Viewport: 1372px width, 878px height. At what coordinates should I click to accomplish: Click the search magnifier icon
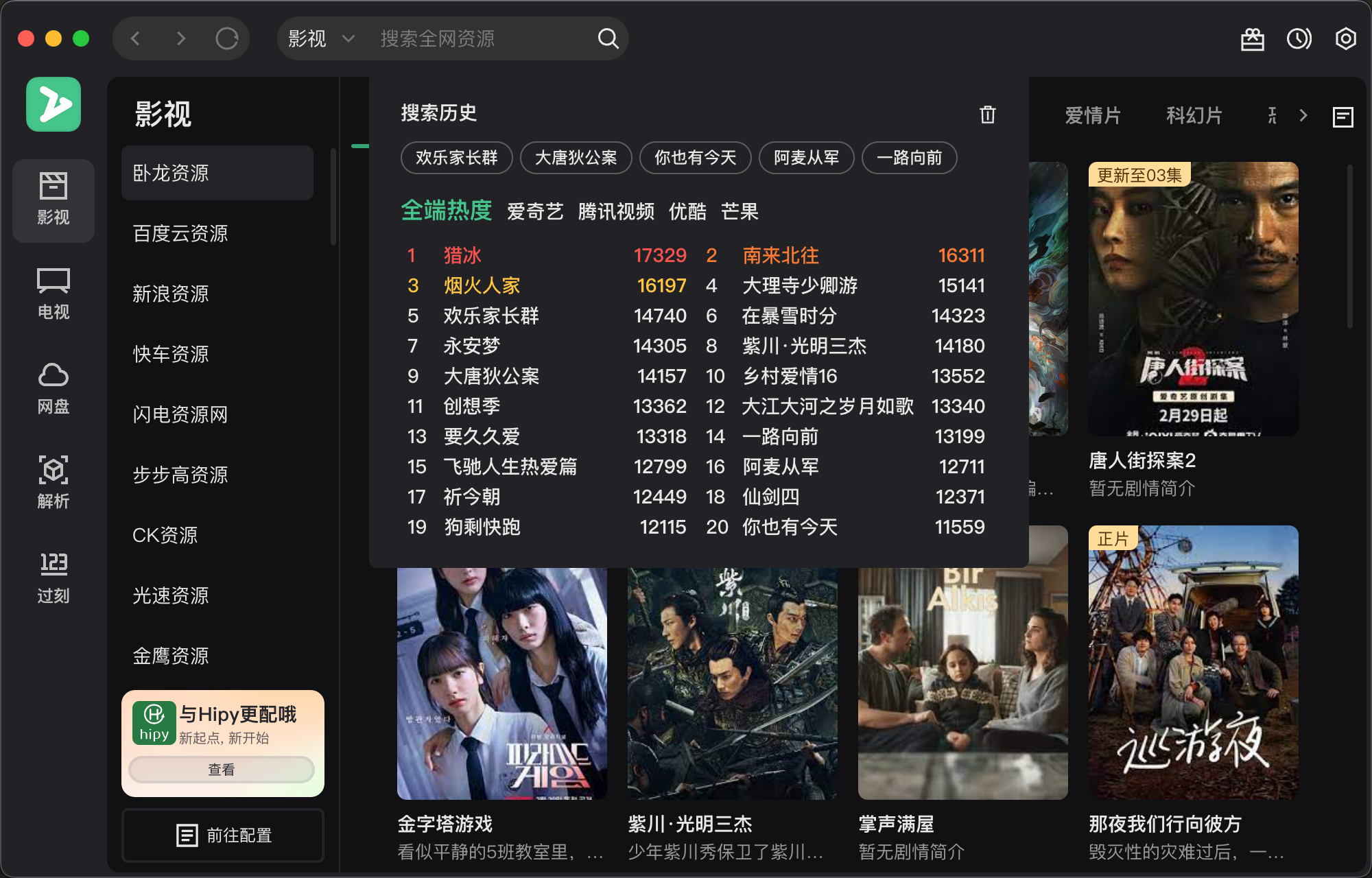pos(608,38)
